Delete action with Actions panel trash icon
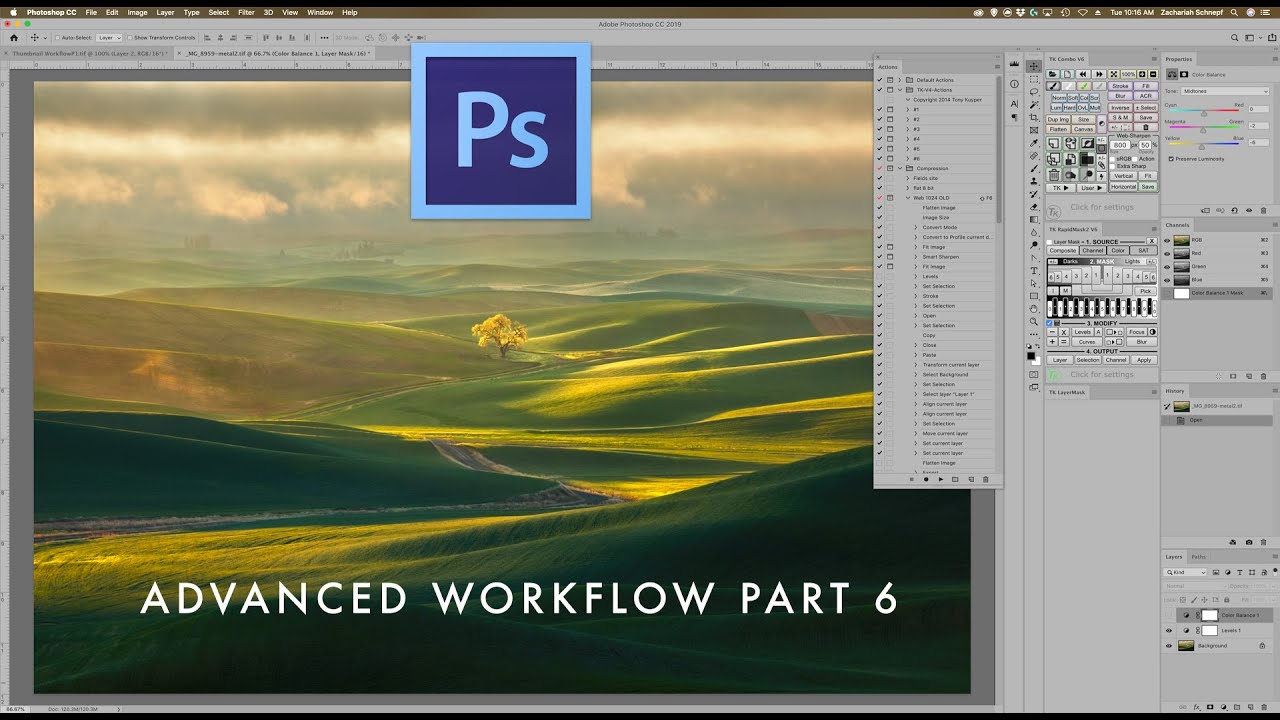The image size is (1280, 720). 985,479
